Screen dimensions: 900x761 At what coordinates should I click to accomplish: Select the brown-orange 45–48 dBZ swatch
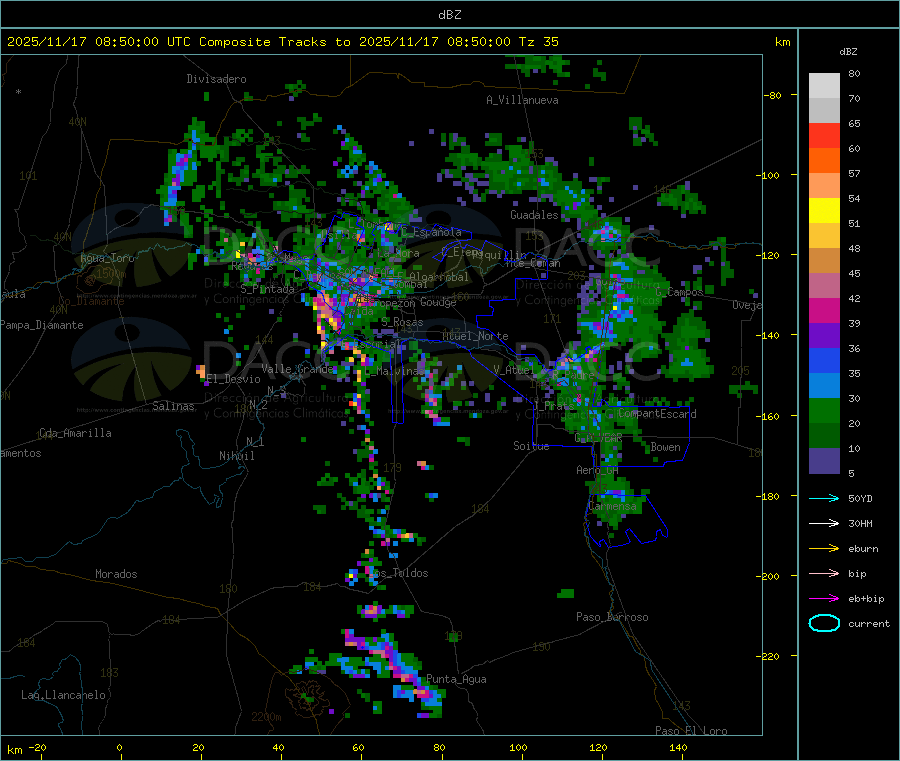[824, 261]
